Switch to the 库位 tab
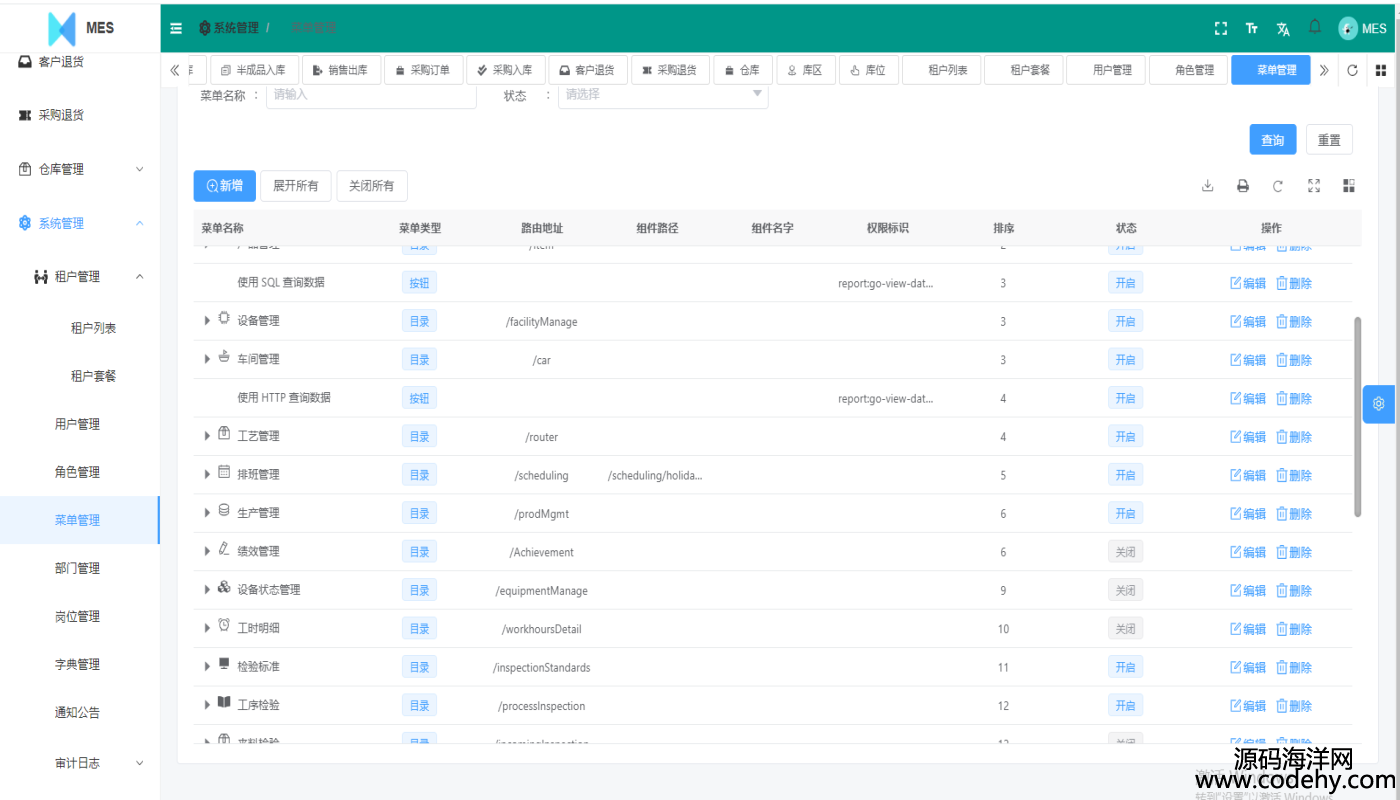 point(867,70)
